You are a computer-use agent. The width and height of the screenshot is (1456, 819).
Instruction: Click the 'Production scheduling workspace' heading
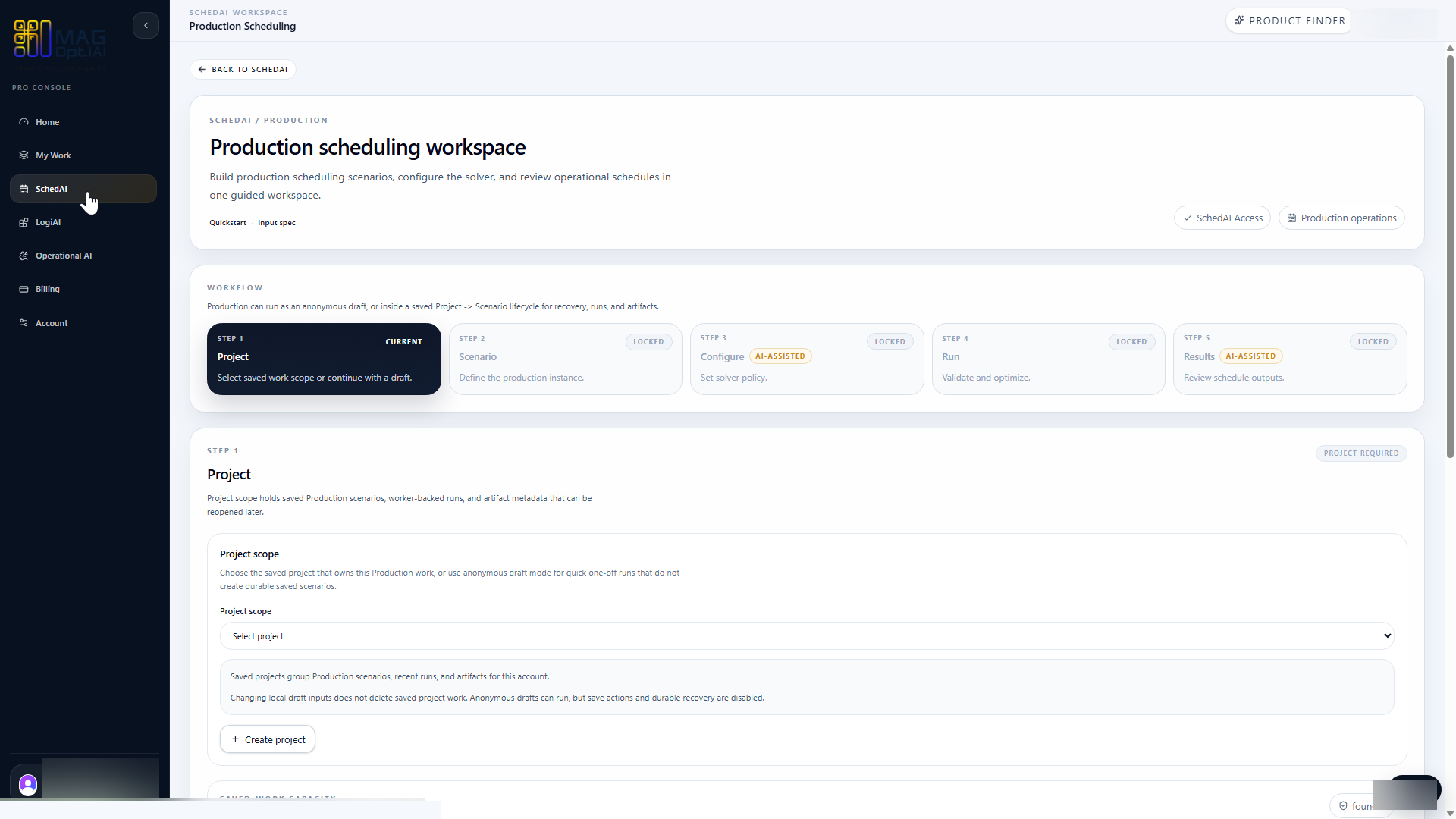pos(368,147)
